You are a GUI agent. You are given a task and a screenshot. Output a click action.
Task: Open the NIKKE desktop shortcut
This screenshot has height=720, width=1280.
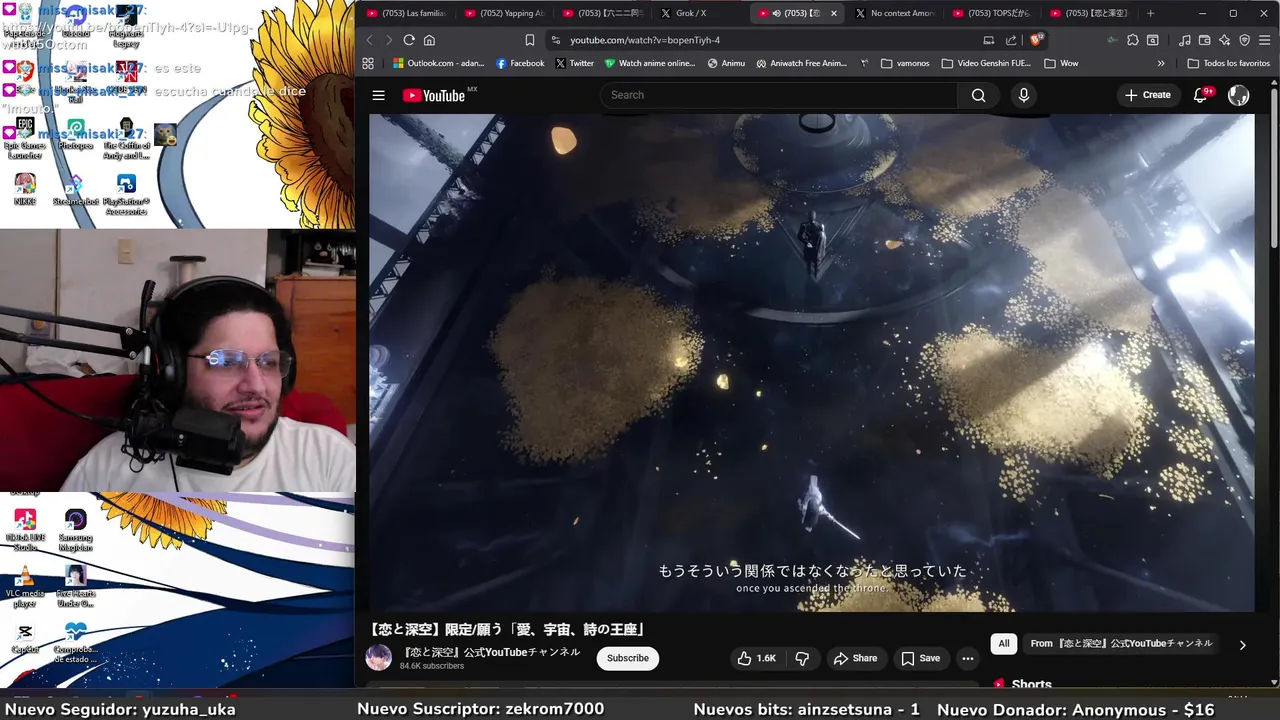point(25,190)
